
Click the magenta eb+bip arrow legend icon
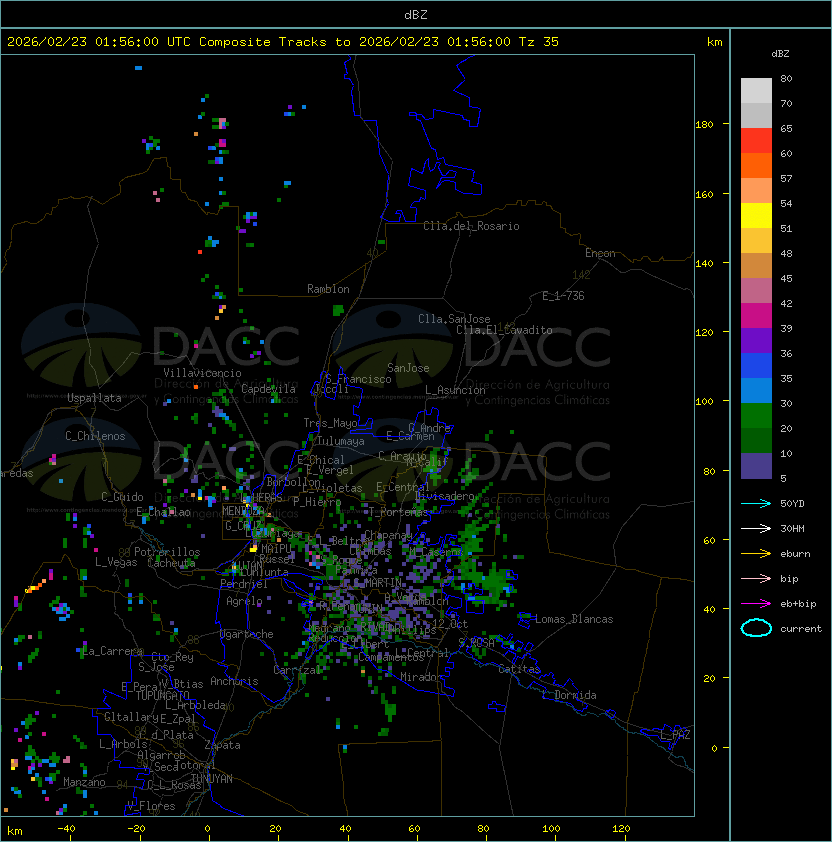(756, 604)
